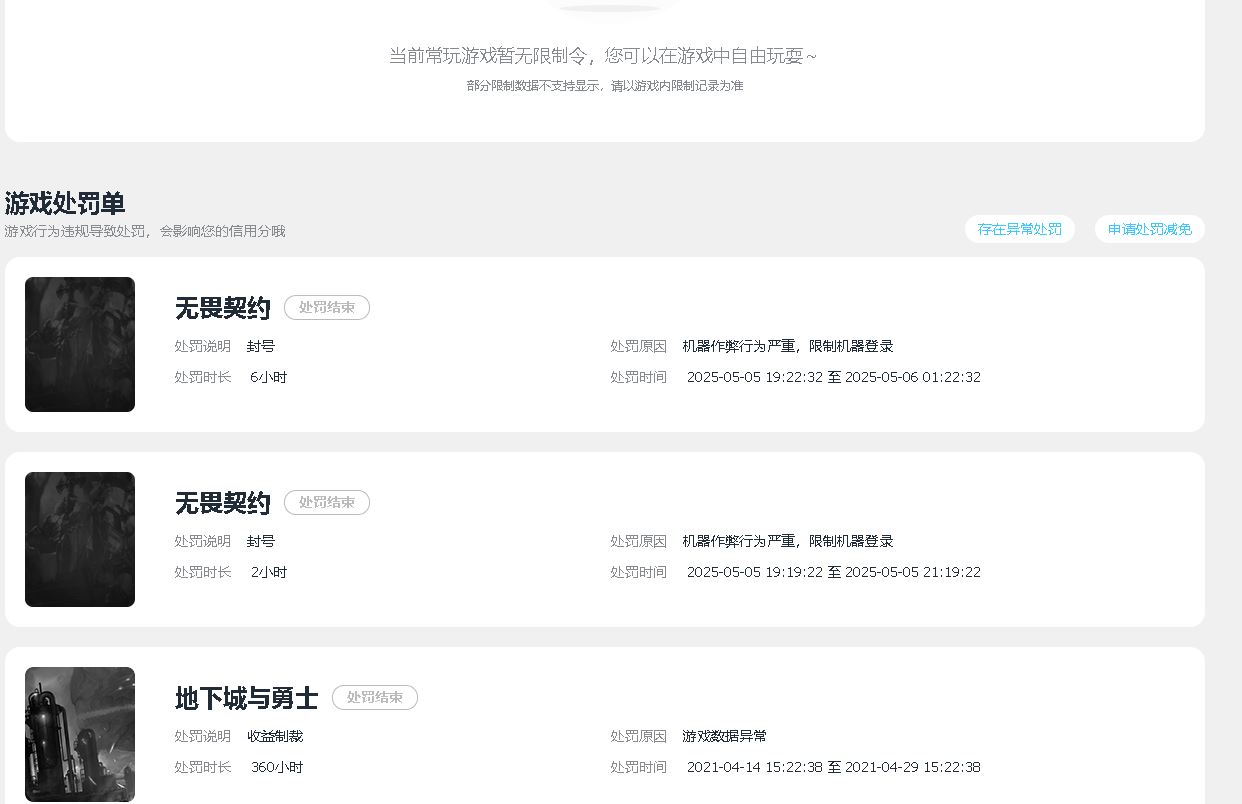
Task: Click the 处罚结束 badge on the 2小时 card
Action: [326, 503]
